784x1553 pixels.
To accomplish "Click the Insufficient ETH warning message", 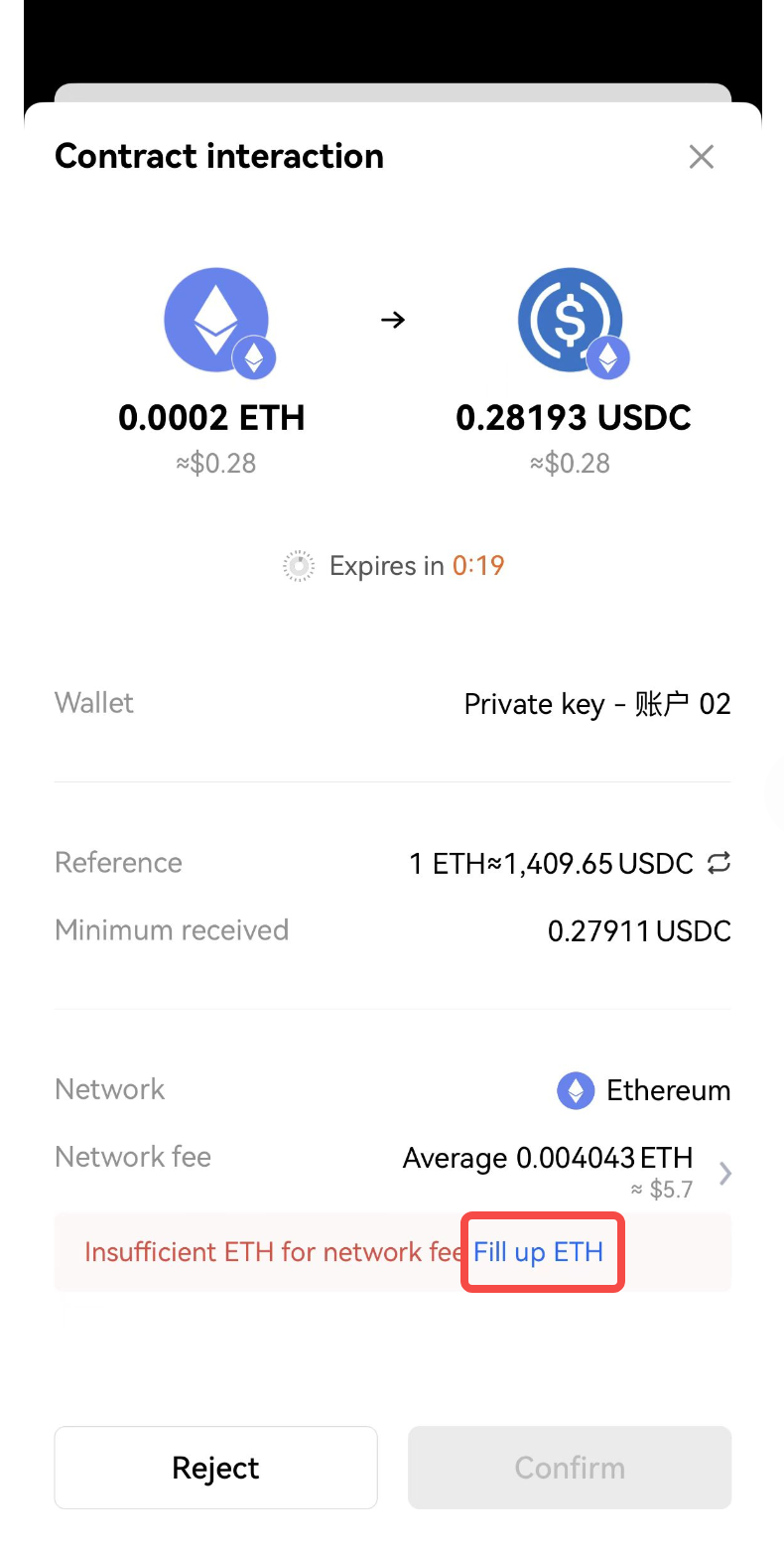I will point(271,1252).
